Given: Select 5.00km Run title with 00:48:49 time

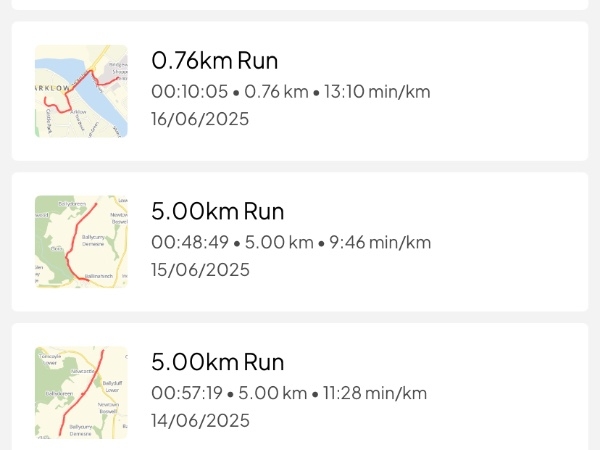Looking at the screenshot, I should [217, 211].
